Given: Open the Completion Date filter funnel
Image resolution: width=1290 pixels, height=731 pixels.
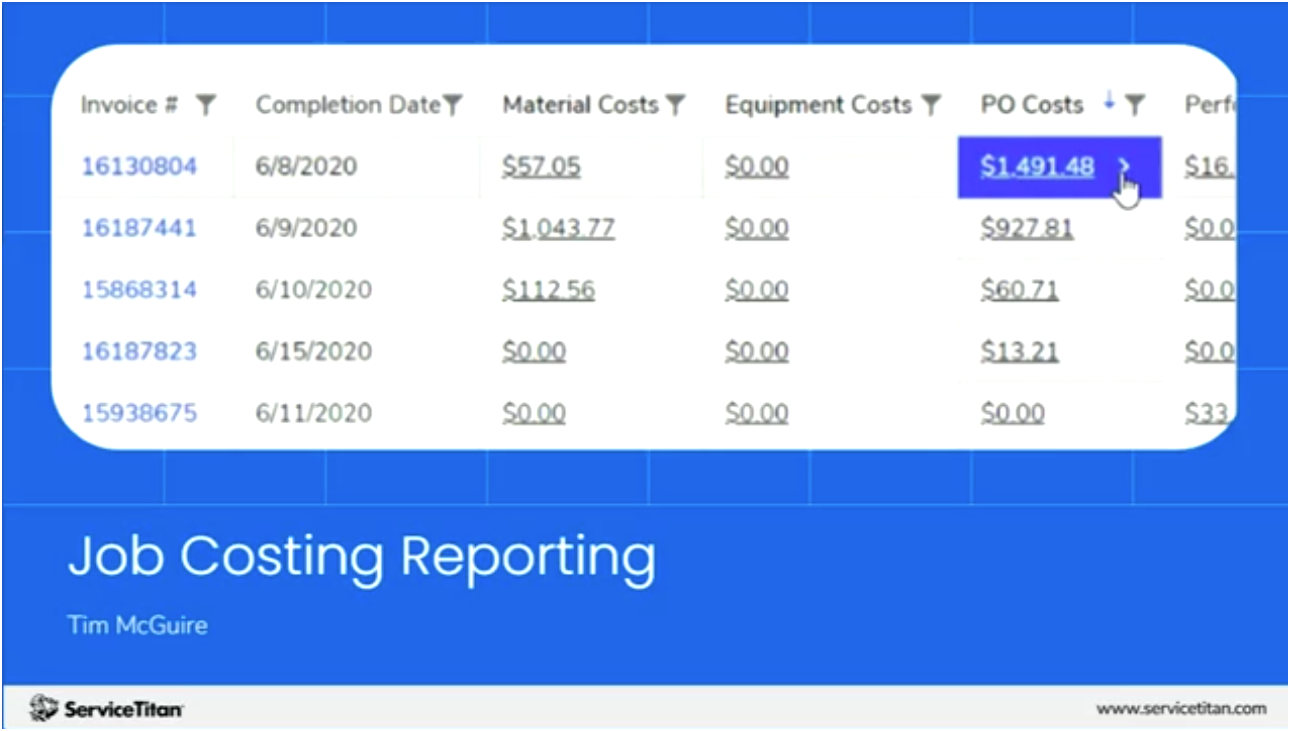Looking at the screenshot, I should (x=453, y=104).
